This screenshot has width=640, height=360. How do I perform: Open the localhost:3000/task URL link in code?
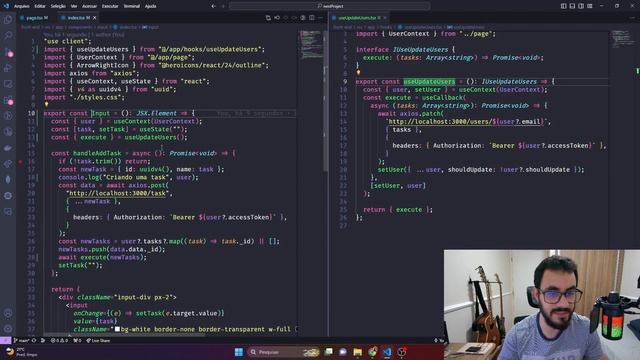(117, 193)
